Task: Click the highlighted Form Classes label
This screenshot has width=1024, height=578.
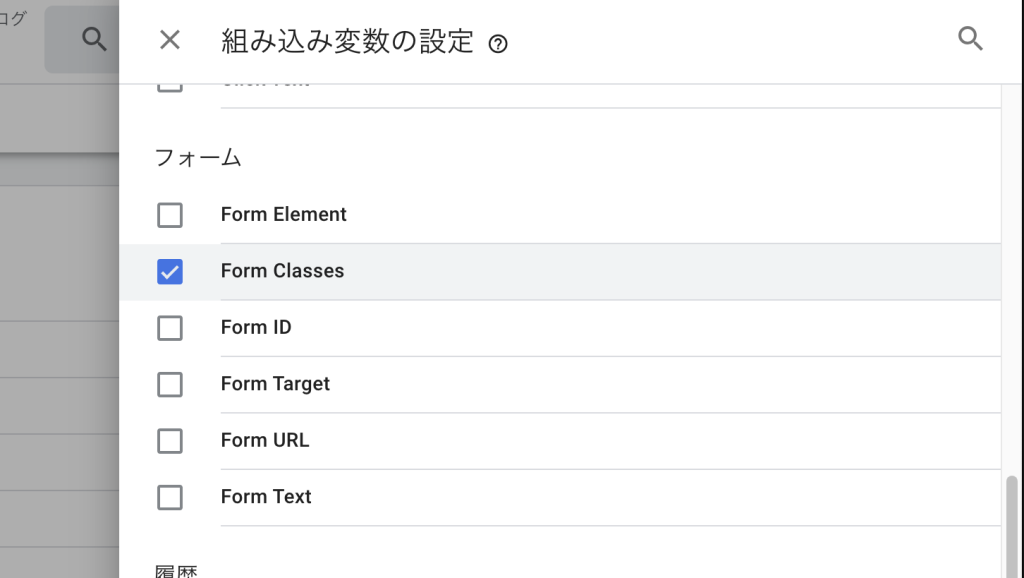Action: coord(282,270)
